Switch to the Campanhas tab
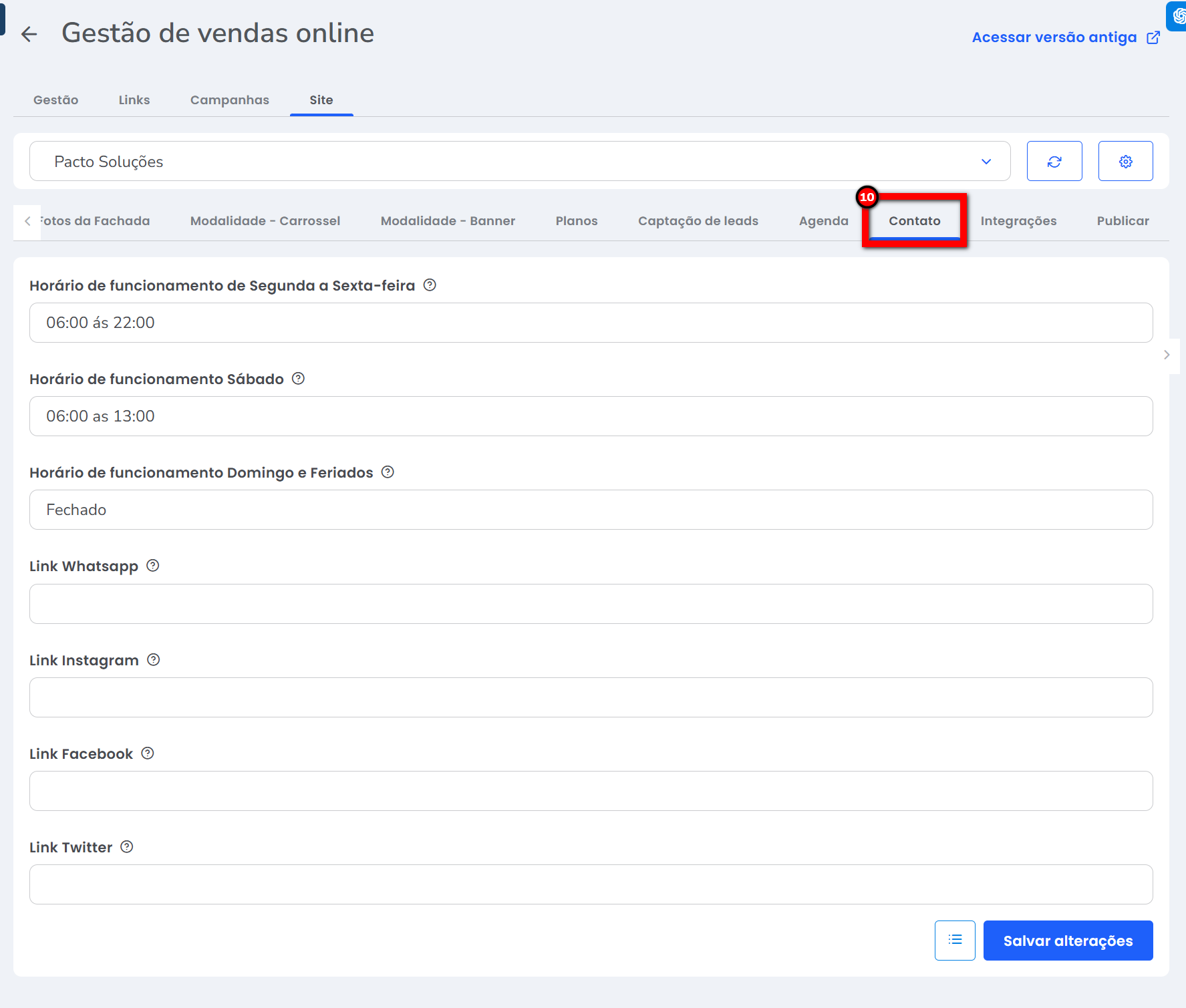The image size is (1186, 1008). click(x=229, y=100)
